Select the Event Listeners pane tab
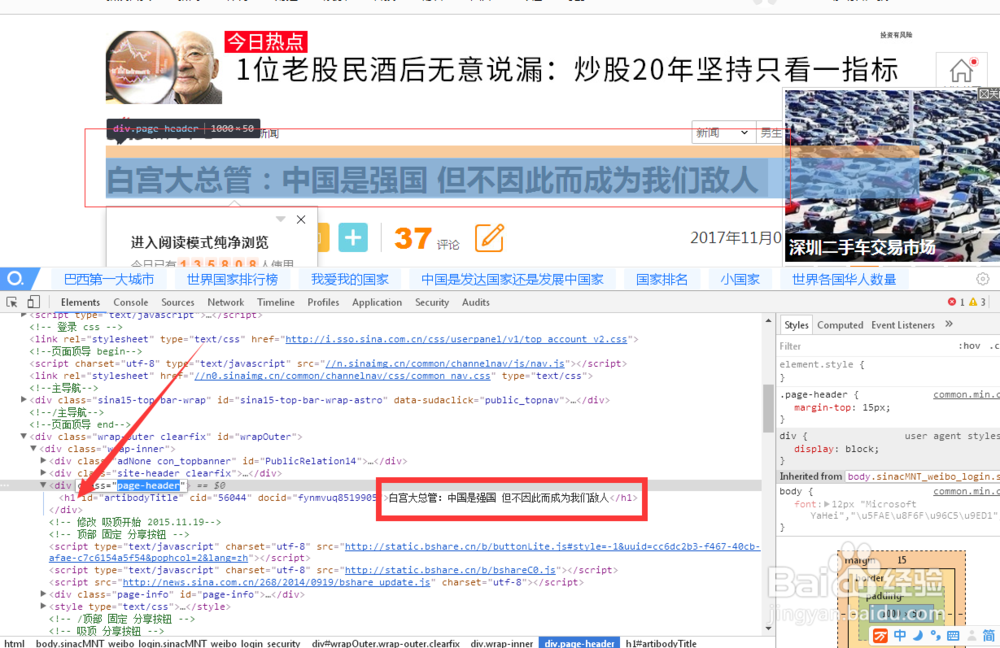This screenshot has width=1000, height=648. tap(902, 325)
